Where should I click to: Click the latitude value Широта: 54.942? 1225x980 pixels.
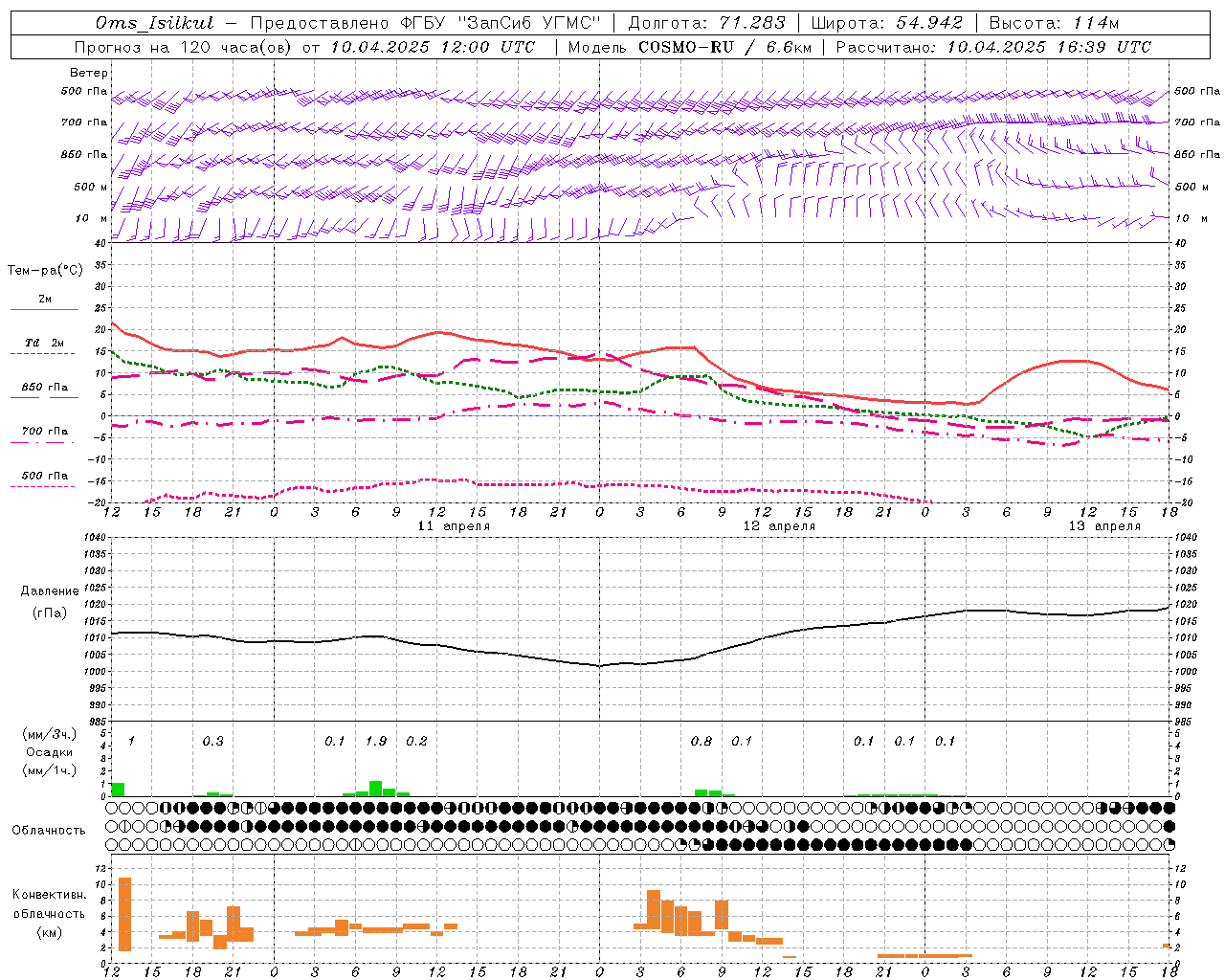(886, 23)
